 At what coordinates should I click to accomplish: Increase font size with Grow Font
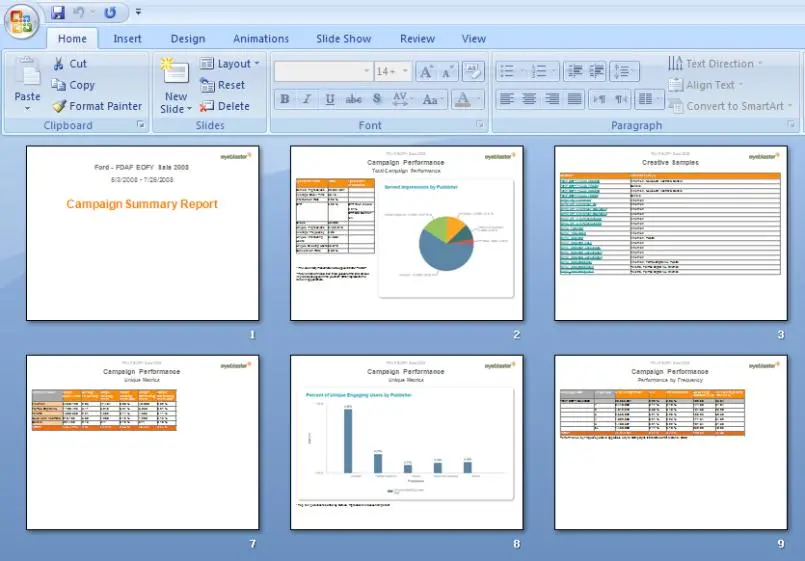pos(425,71)
